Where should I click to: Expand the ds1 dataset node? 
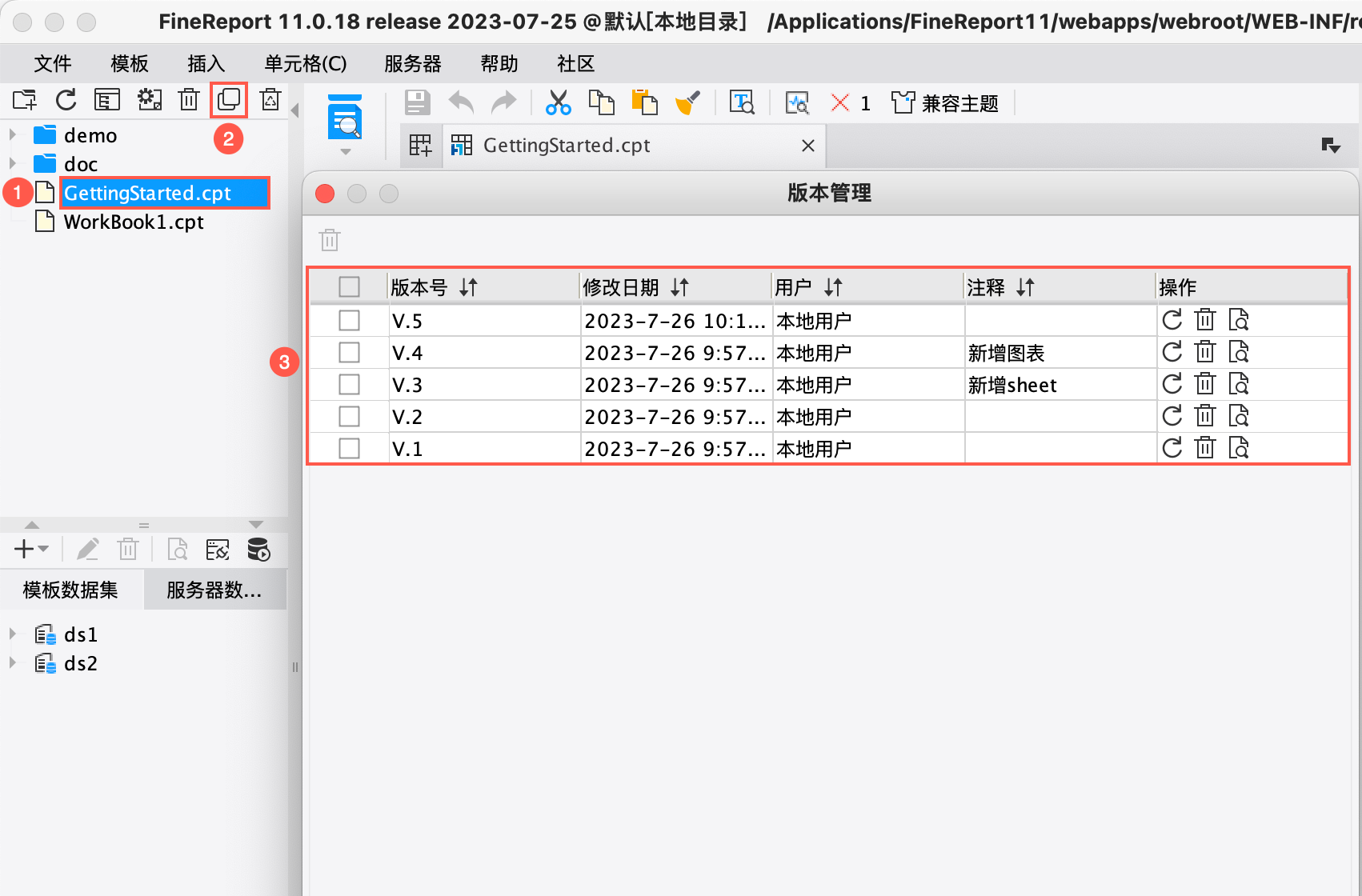tap(13, 634)
